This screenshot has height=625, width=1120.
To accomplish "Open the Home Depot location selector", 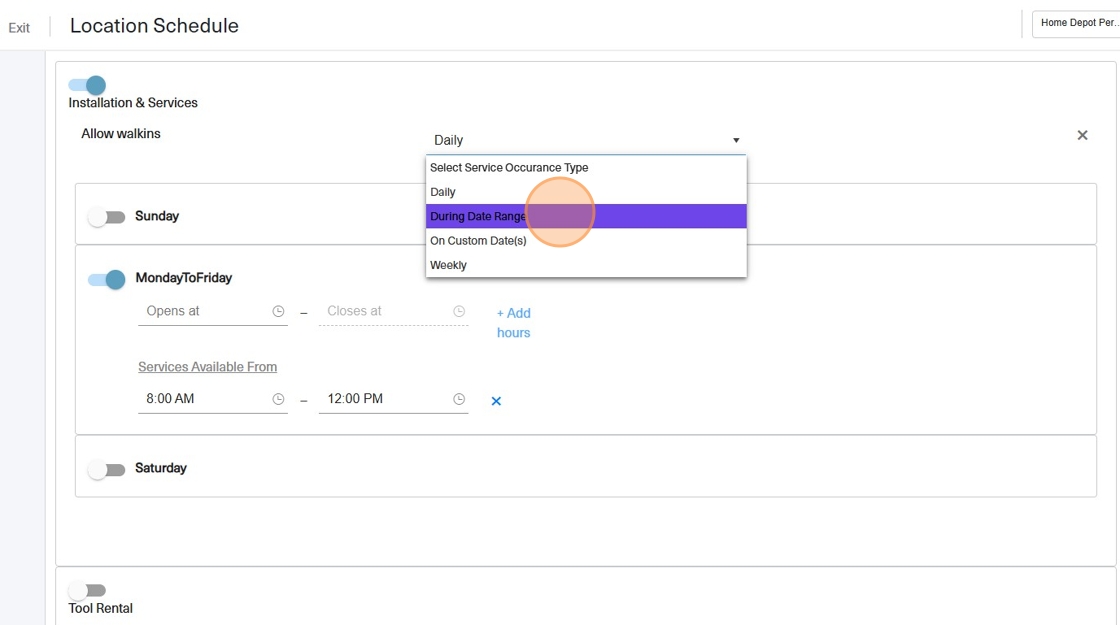I will 1077,23.
